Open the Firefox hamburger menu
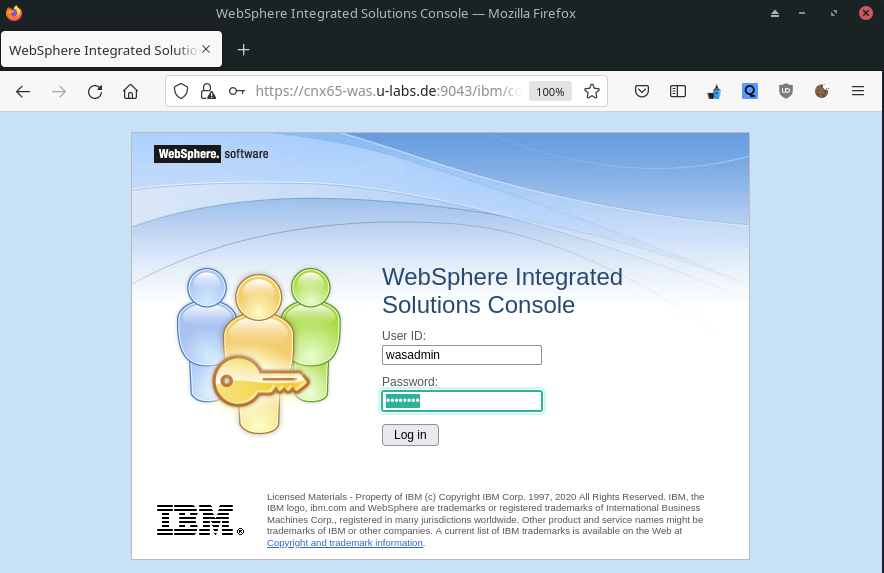This screenshot has width=884, height=573. 857,91
